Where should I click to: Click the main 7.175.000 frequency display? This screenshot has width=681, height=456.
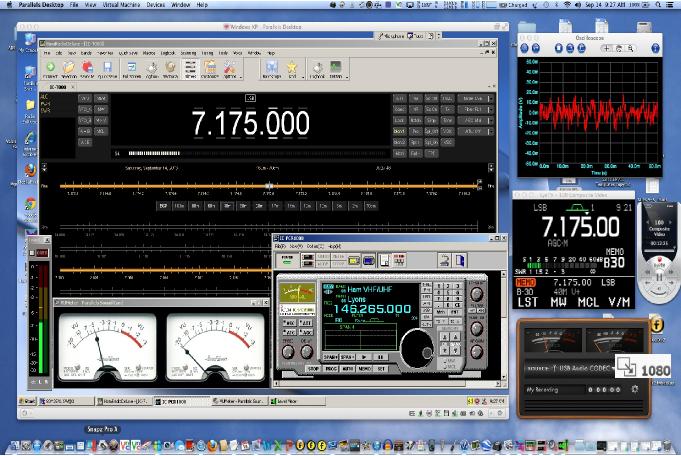[251, 123]
